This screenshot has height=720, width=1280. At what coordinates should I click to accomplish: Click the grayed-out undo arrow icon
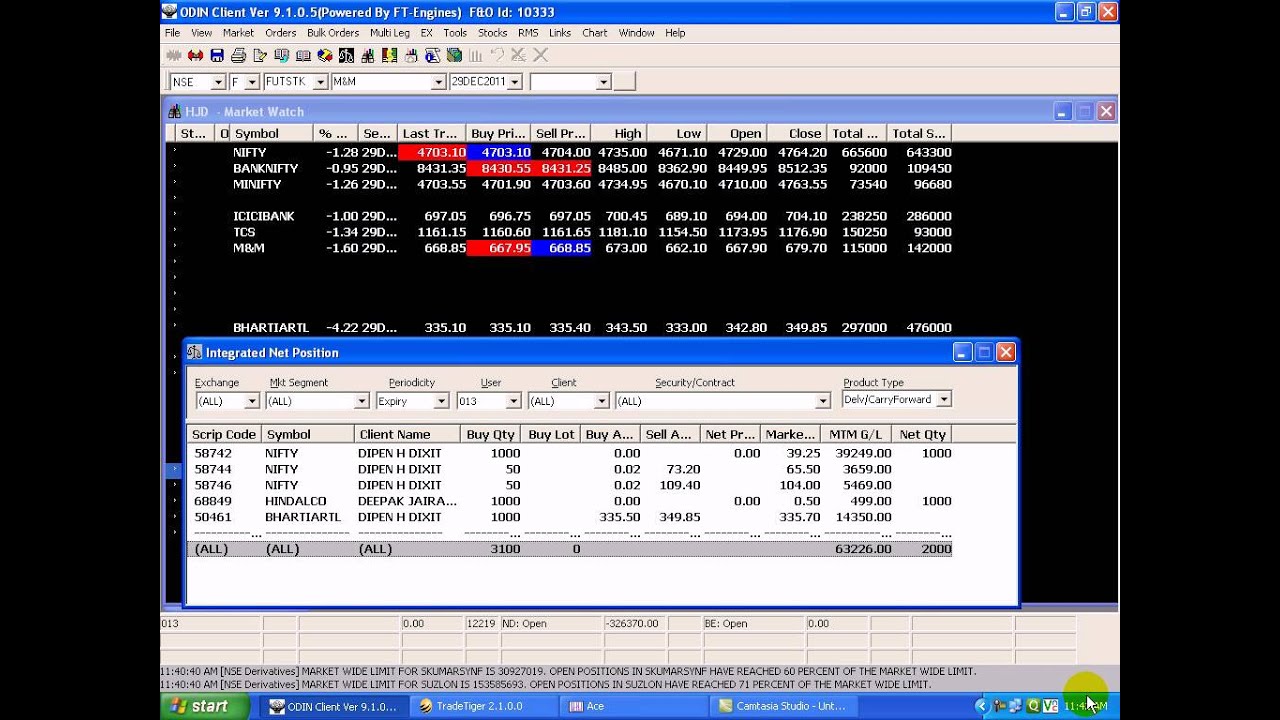click(x=497, y=56)
